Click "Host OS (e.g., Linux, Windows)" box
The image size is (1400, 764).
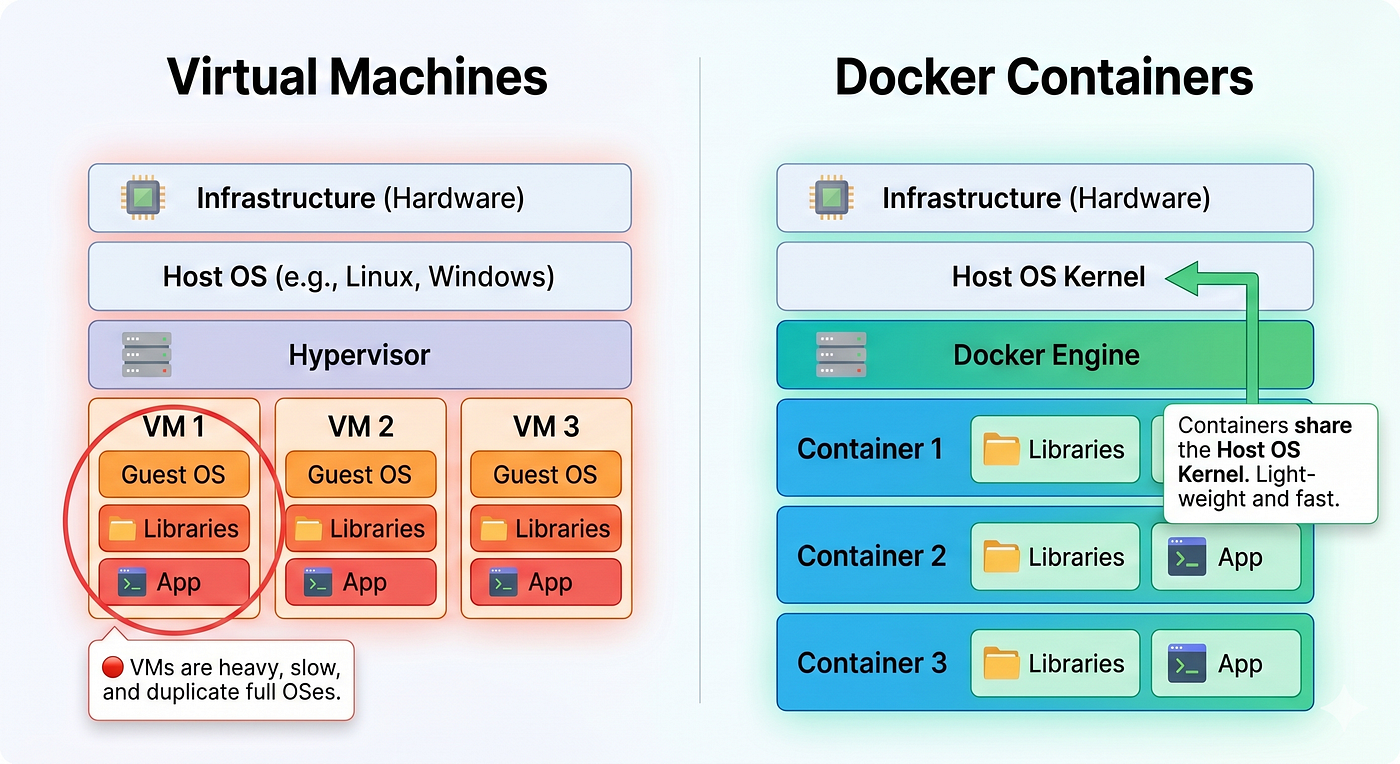360,276
